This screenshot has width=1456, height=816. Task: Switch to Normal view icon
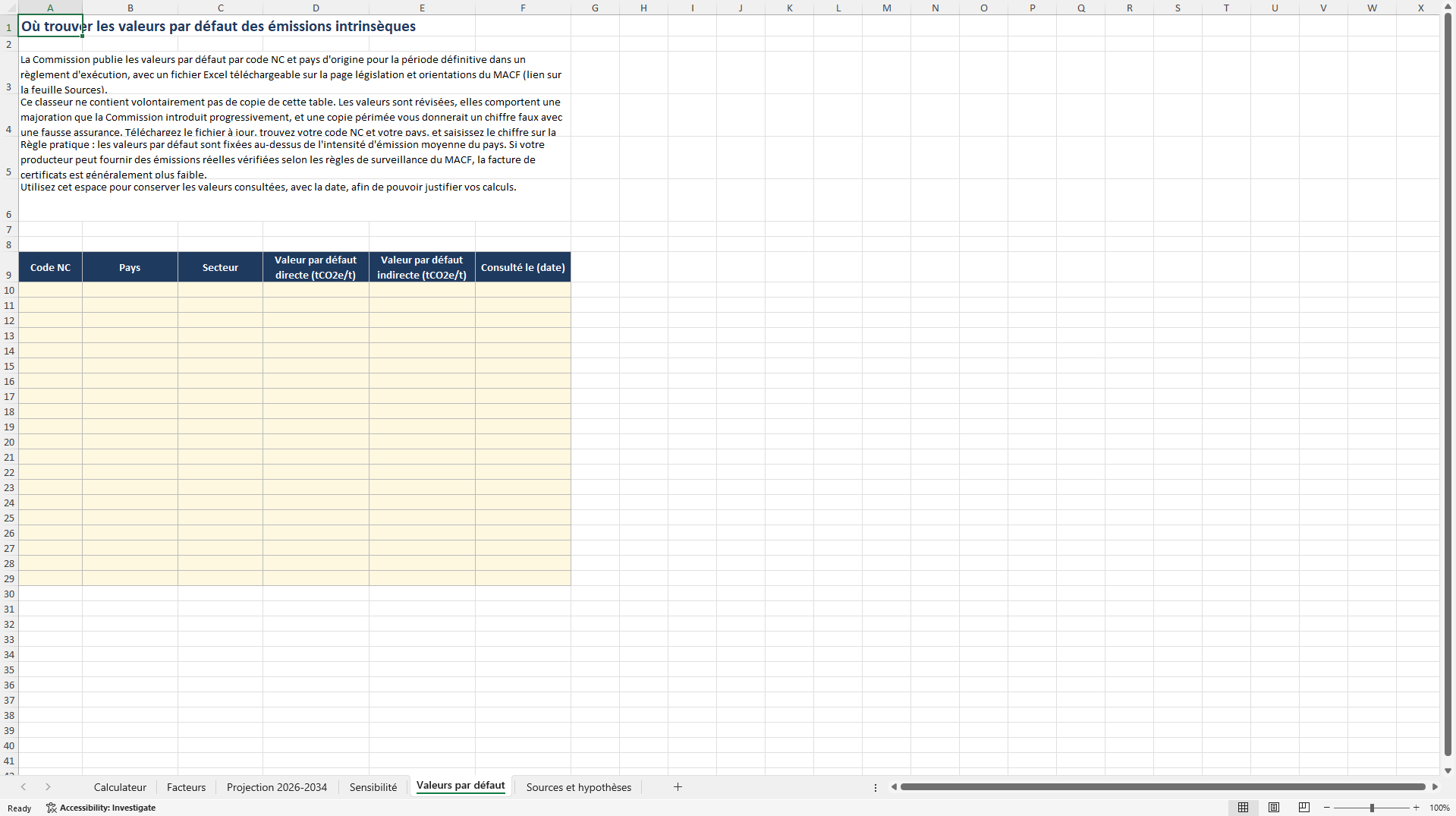tap(1243, 808)
